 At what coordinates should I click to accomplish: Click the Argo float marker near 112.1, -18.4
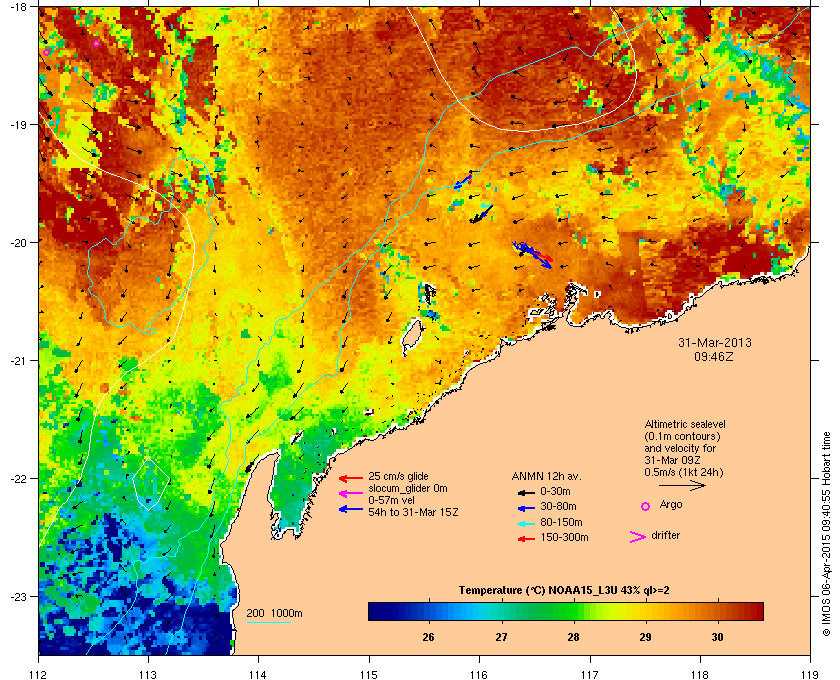click(47, 53)
